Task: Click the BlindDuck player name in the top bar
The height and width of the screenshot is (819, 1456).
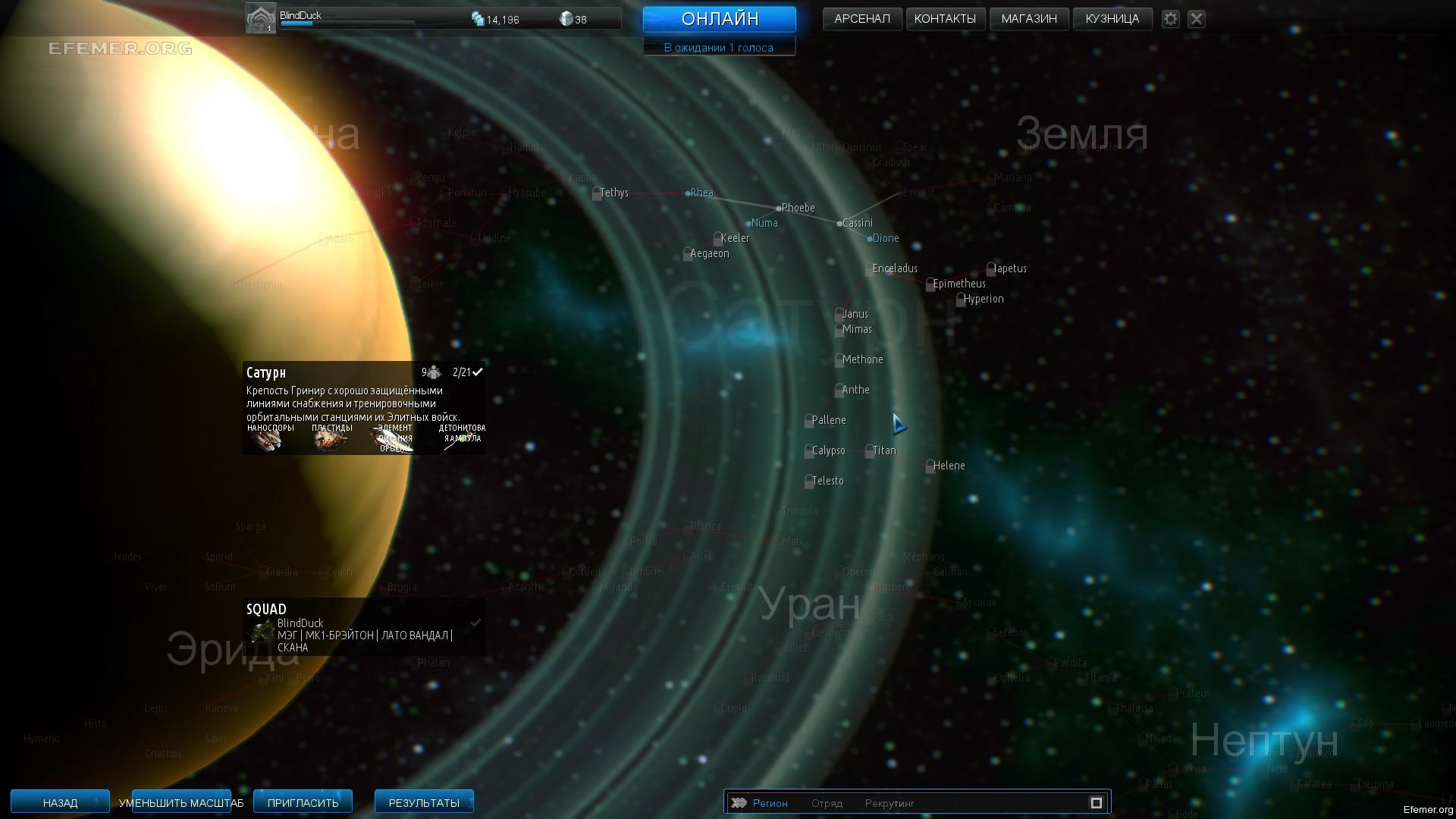Action: point(300,14)
